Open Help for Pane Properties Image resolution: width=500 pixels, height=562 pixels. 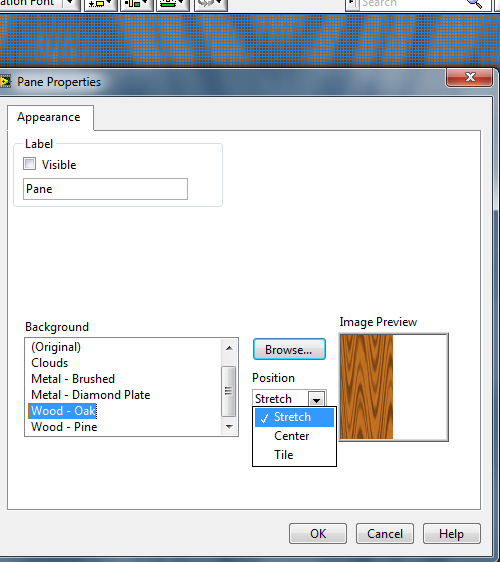click(x=452, y=534)
